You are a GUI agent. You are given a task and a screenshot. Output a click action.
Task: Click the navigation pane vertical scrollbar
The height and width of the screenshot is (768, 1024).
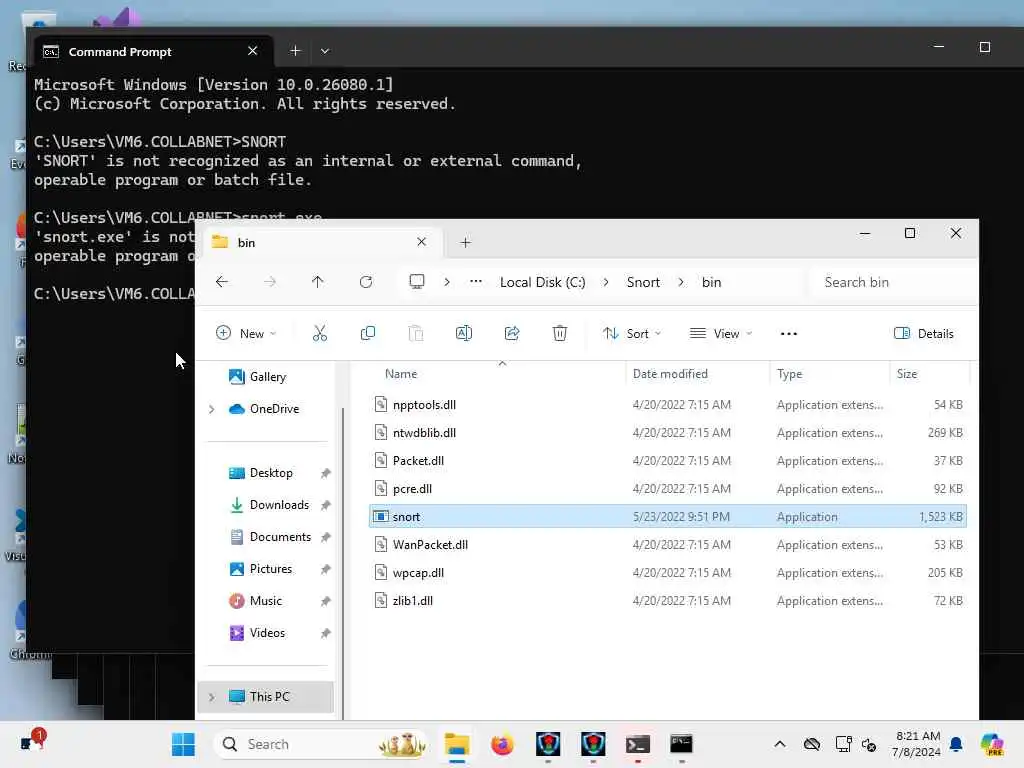click(x=343, y=562)
